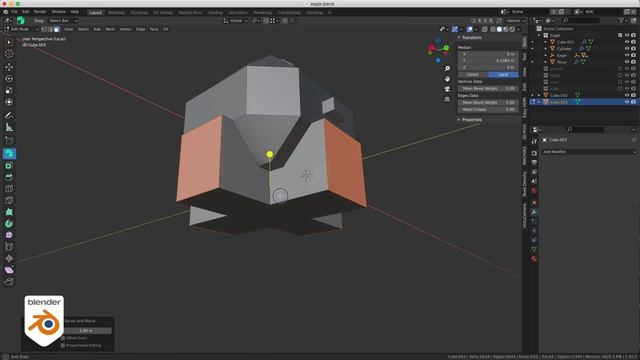
Task: Toggle visibility of Cube.001 in outliner
Action: pyautogui.click(x=627, y=42)
